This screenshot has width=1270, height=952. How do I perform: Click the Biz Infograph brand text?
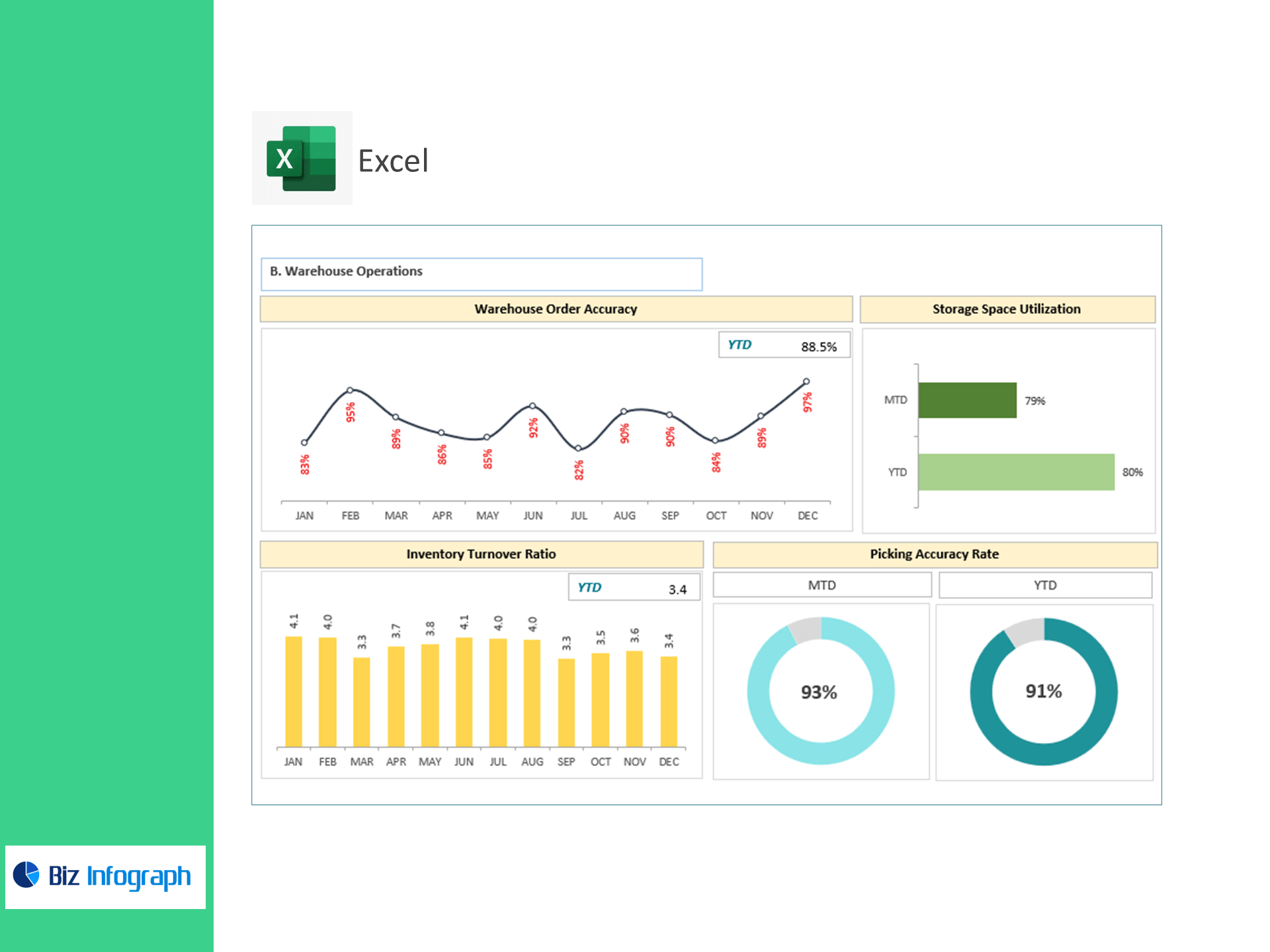(x=120, y=876)
